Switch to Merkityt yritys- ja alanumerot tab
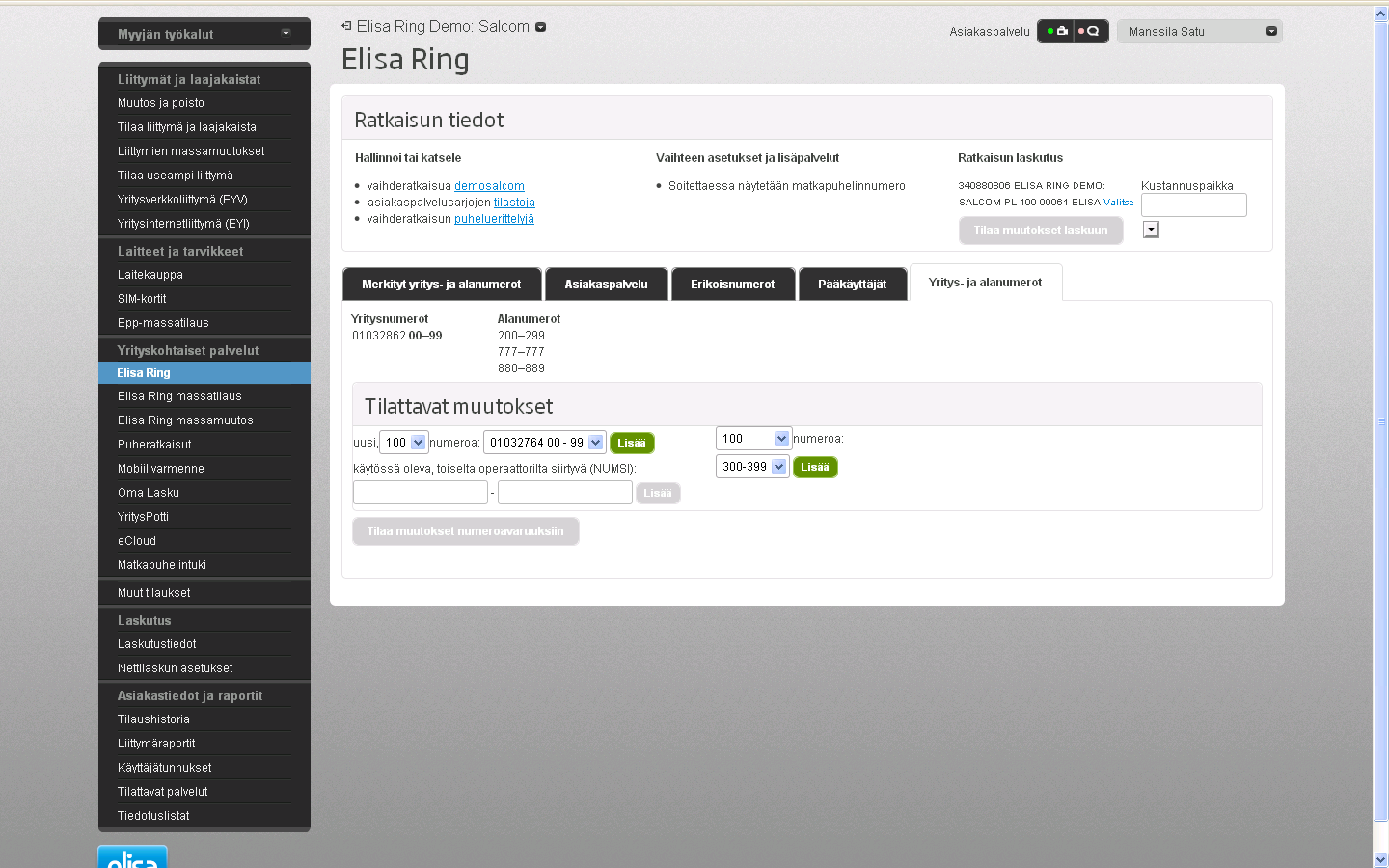Screen dimensions: 1389x868 [442, 285]
